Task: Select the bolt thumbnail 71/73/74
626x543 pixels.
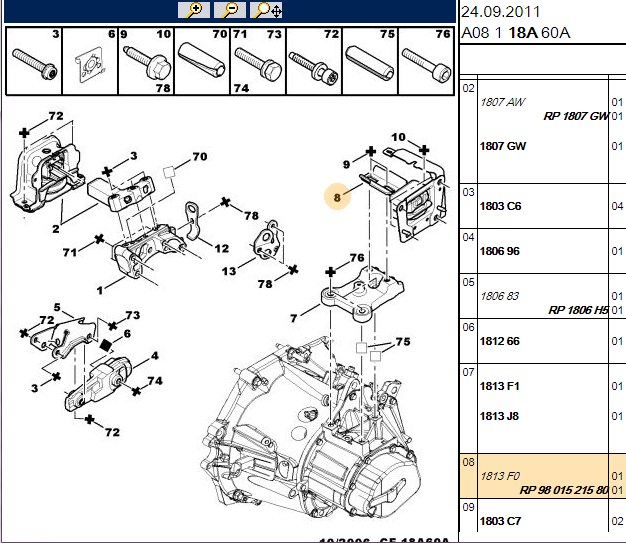Action: (x=258, y=61)
